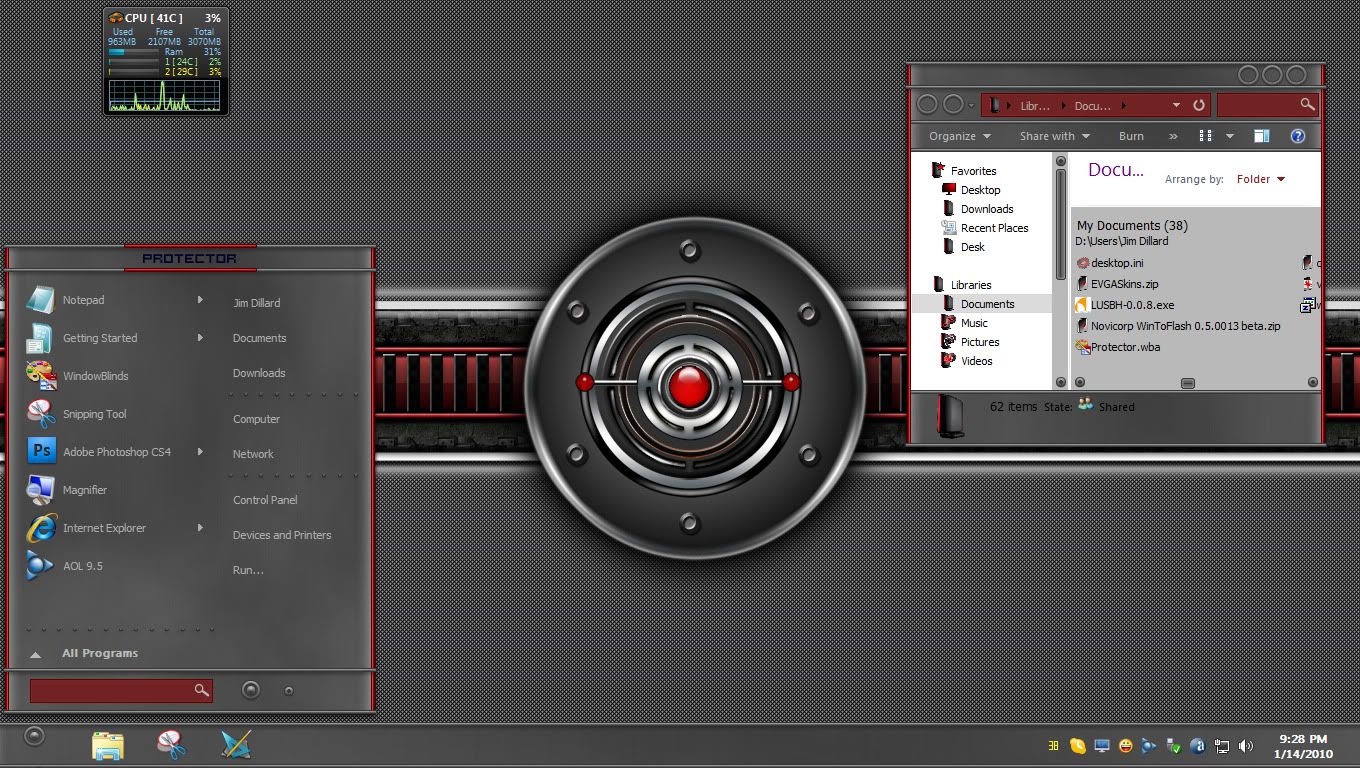Launch Snipping Tool from the Start menu
The width and height of the screenshot is (1360, 768).
pyautogui.click(x=115, y=414)
